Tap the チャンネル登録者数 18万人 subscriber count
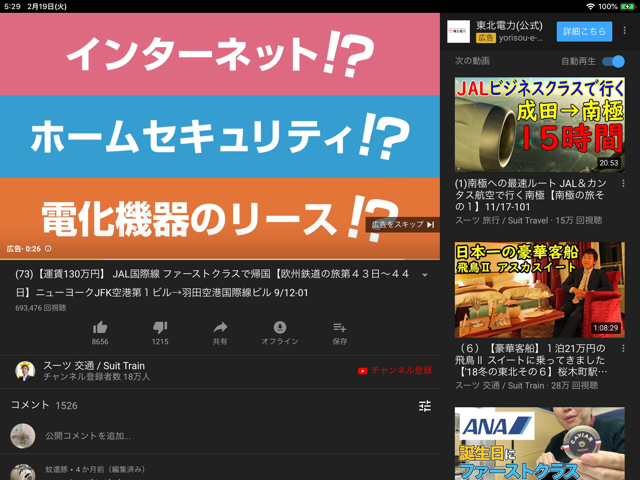Viewport: 640px width, 480px height. tap(97, 376)
